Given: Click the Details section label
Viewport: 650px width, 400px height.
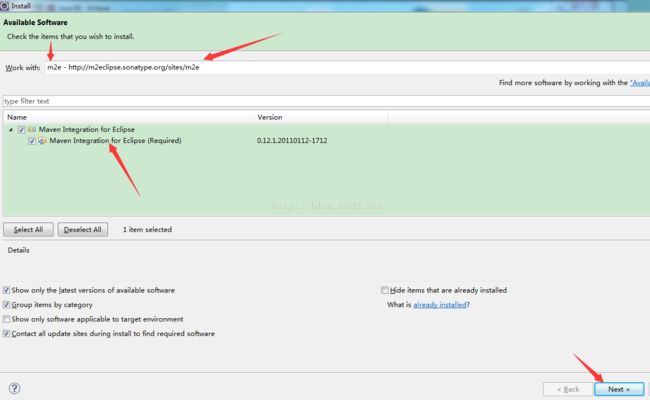Looking at the screenshot, I should click(19, 250).
